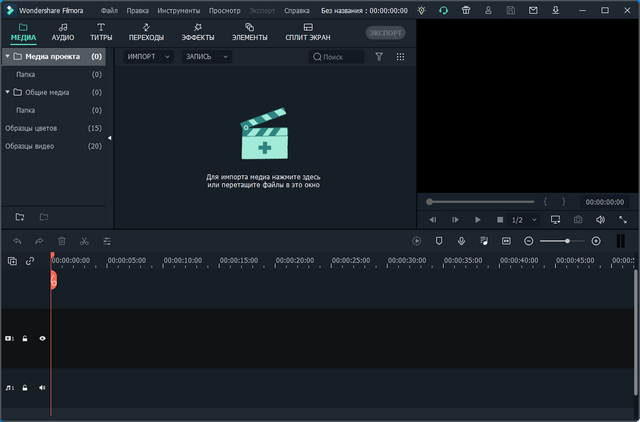Viewport: 640px width, 422px height.
Task: Open the support headset icon in title bar
Action: 443,10
